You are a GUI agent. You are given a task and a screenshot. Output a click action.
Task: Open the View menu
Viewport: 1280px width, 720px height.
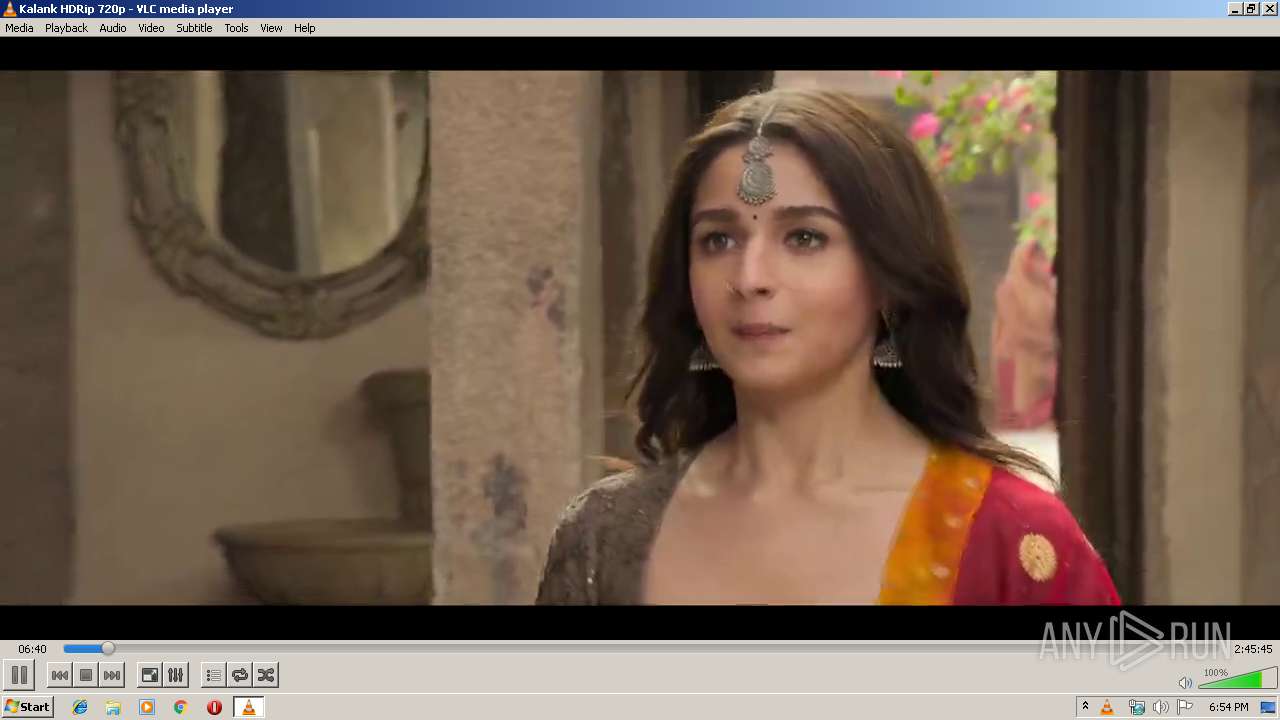click(x=271, y=28)
